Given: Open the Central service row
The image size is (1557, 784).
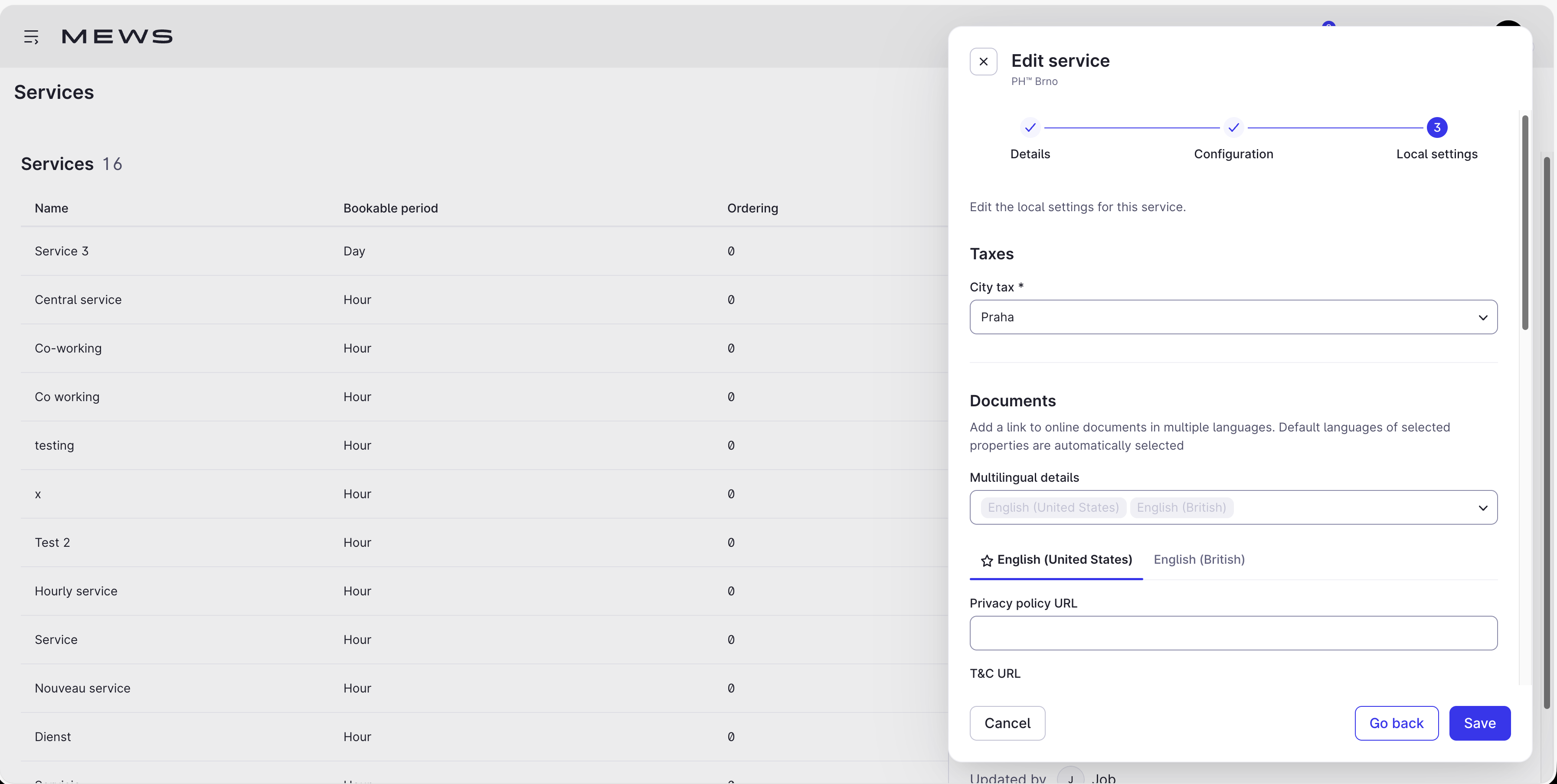Looking at the screenshot, I should tap(484, 300).
